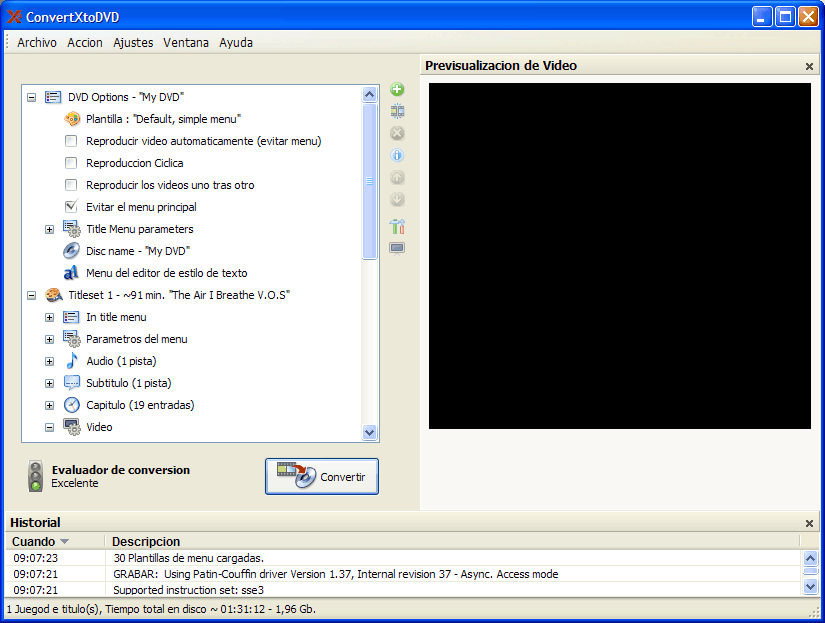Image resolution: width=825 pixels, height=623 pixels.
Task: Click the Title Menu parameters gear icon
Action: click(x=72, y=229)
